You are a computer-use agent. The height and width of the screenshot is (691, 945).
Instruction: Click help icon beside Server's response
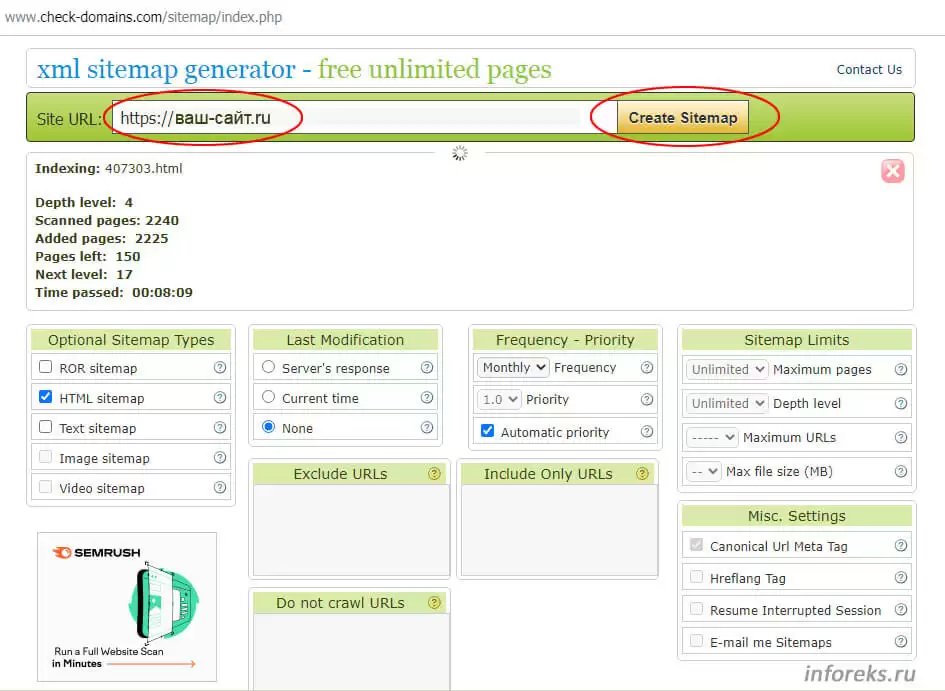point(427,368)
